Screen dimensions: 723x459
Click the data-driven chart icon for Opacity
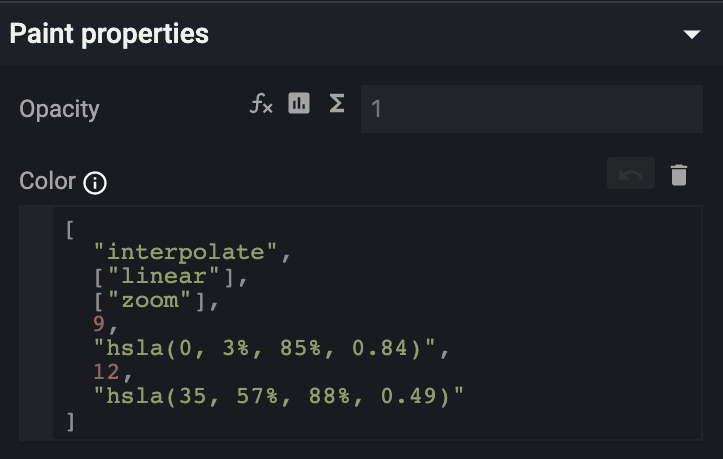coord(299,102)
